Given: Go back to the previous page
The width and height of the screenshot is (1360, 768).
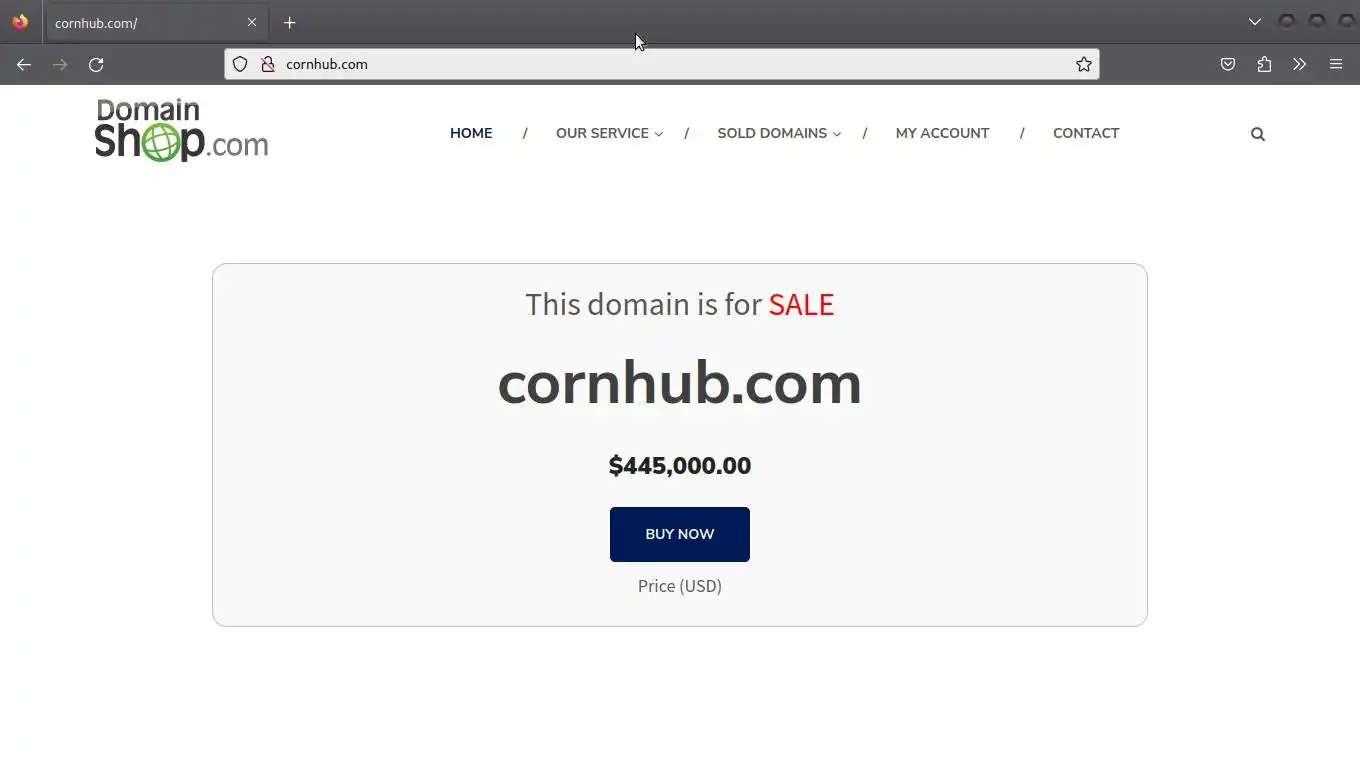Looking at the screenshot, I should tap(24, 64).
